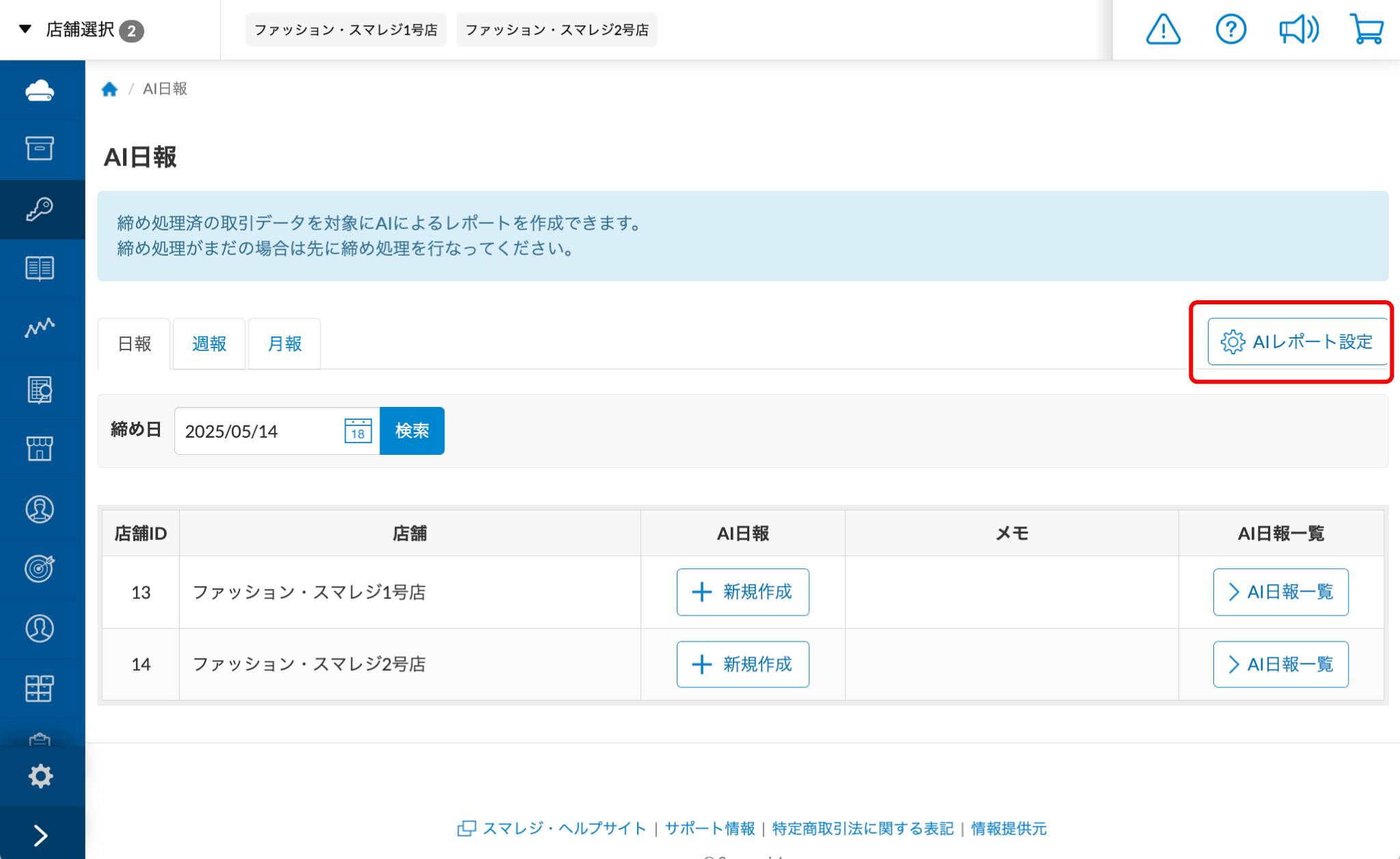Open the target goal sidebar icon

(x=40, y=568)
